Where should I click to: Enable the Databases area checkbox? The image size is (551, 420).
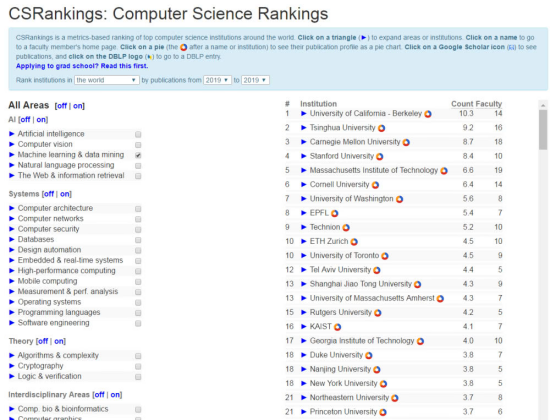tap(138, 240)
